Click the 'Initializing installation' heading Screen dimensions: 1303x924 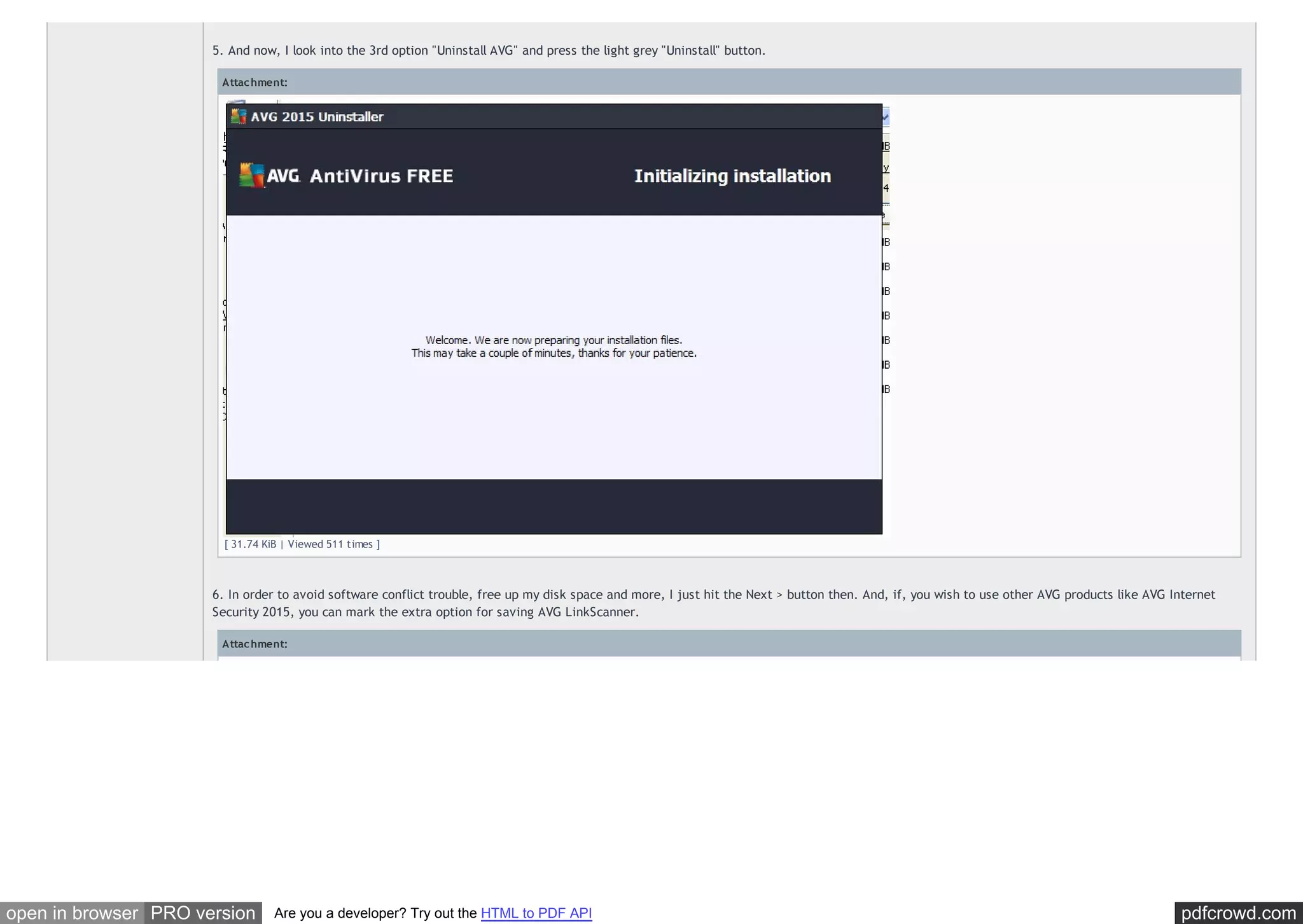pyautogui.click(x=732, y=176)
